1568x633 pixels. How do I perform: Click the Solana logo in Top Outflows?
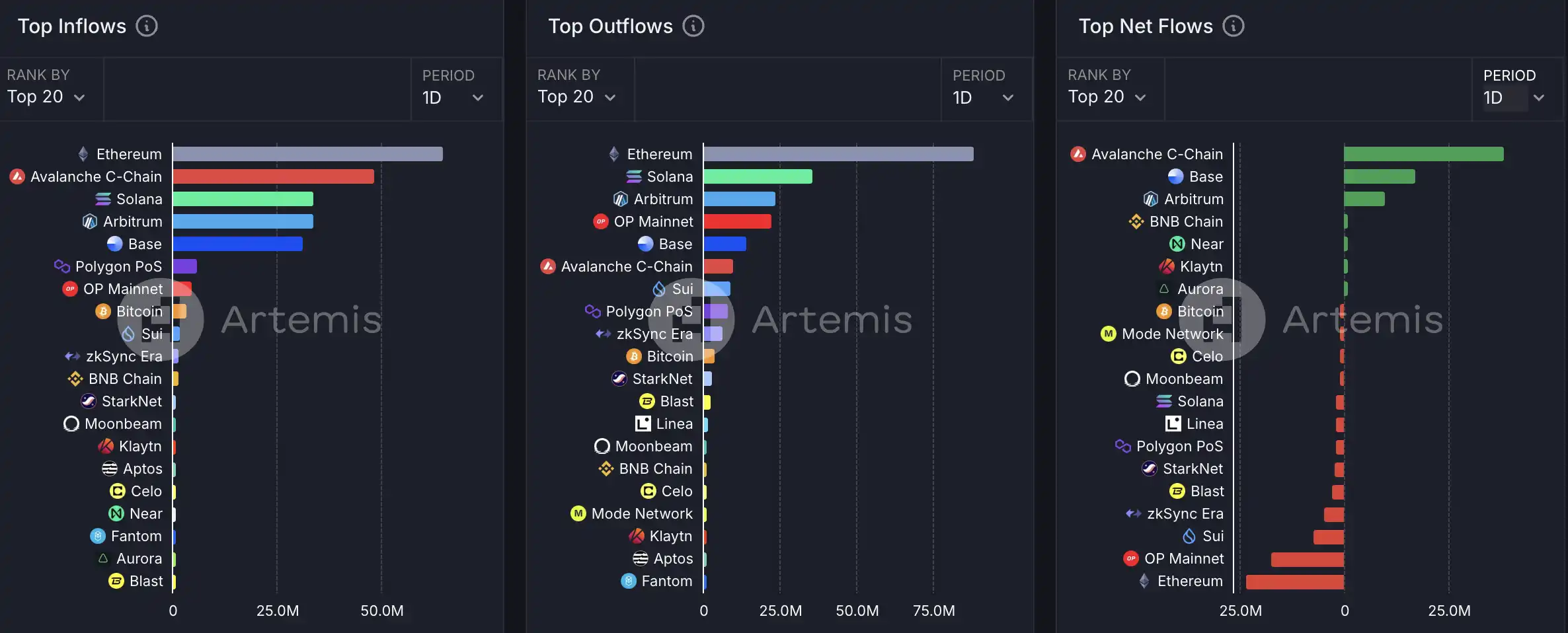[x=634, y=177]
